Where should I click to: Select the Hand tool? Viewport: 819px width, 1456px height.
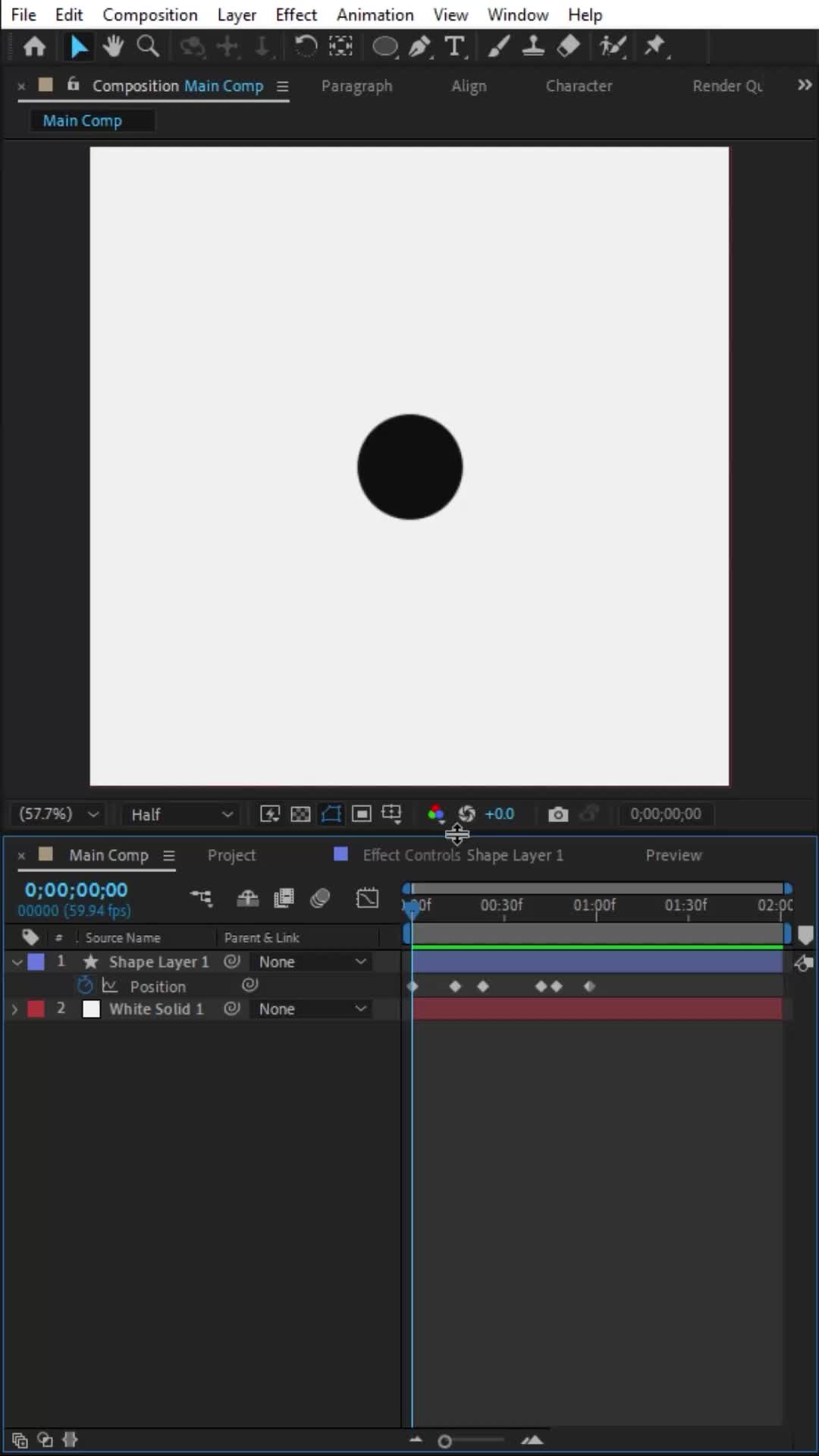pyautogui.click(x=114, y=47)
